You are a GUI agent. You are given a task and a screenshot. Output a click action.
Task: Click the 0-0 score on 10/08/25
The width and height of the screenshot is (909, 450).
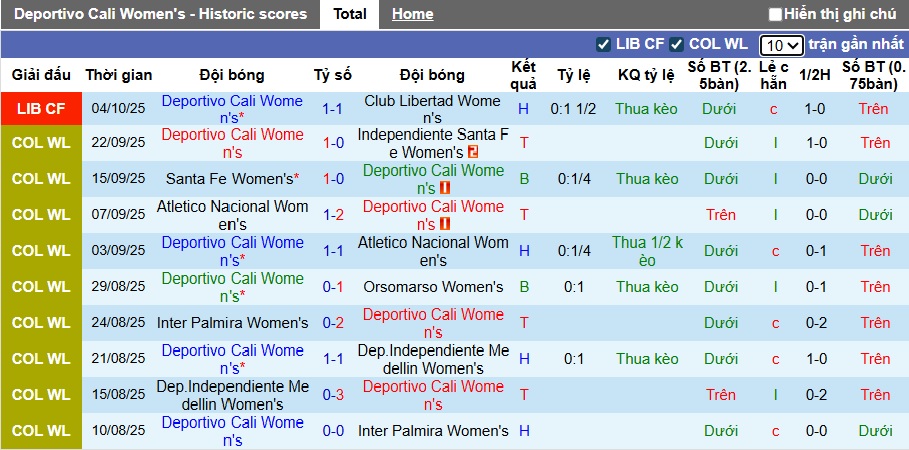click(x=333, y=431)
